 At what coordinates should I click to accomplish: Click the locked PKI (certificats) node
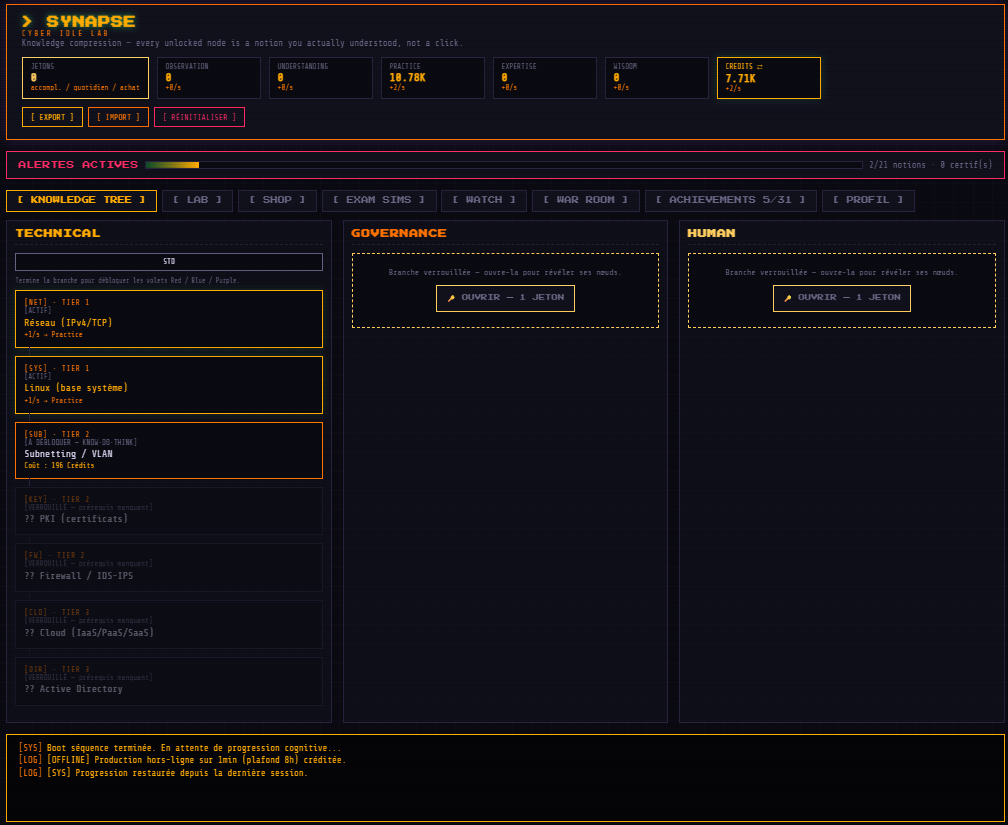(x=169, y=511)
